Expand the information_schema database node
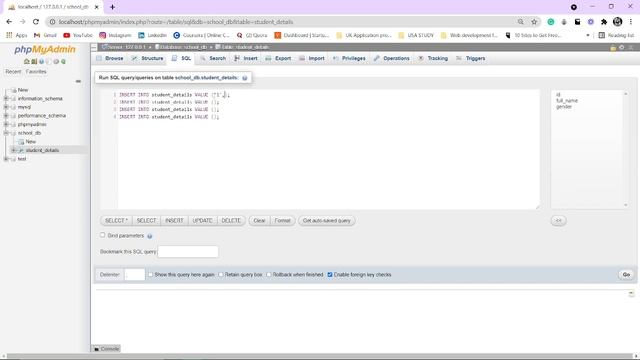 point(6,98)
